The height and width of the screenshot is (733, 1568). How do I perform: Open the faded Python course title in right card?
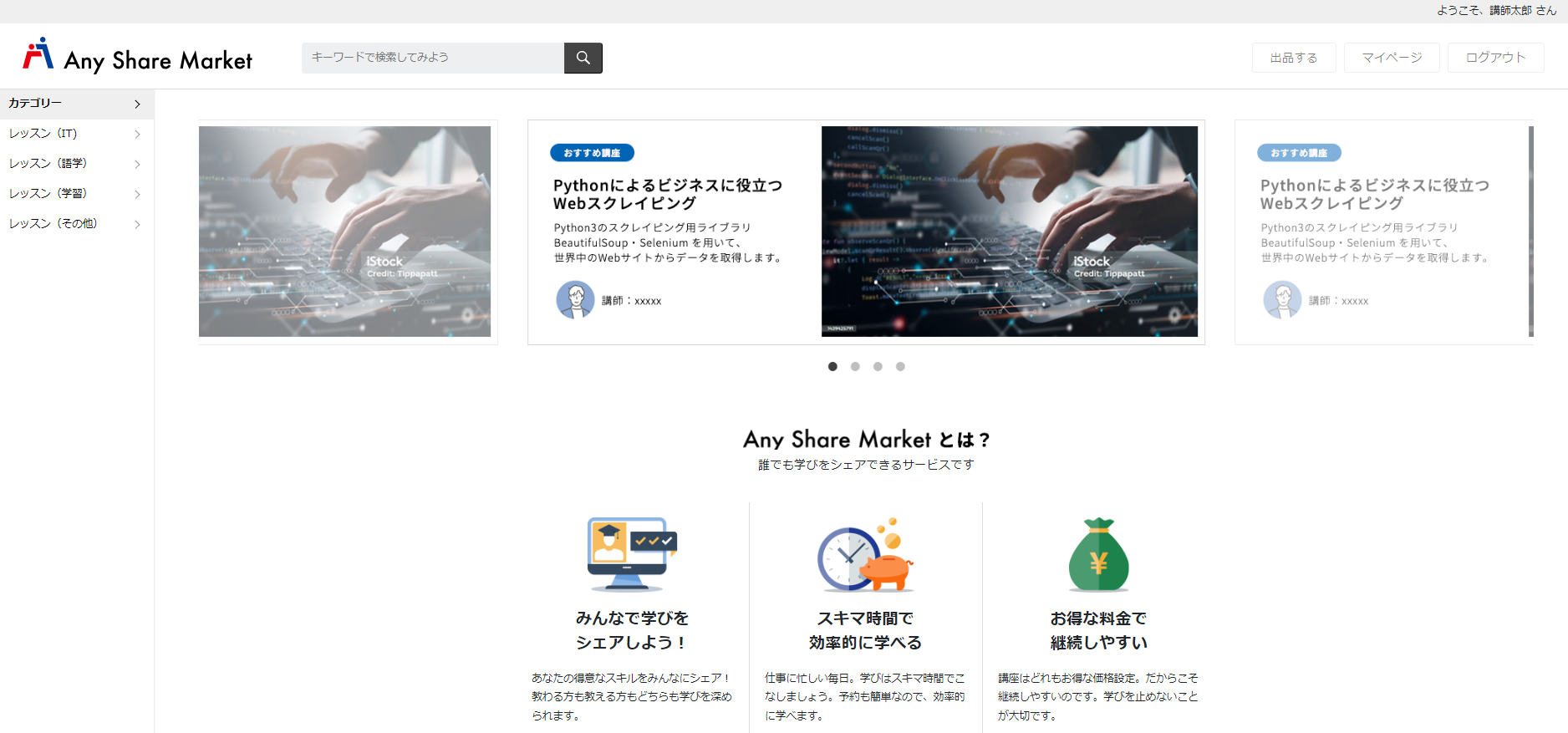pos(1375,194)
